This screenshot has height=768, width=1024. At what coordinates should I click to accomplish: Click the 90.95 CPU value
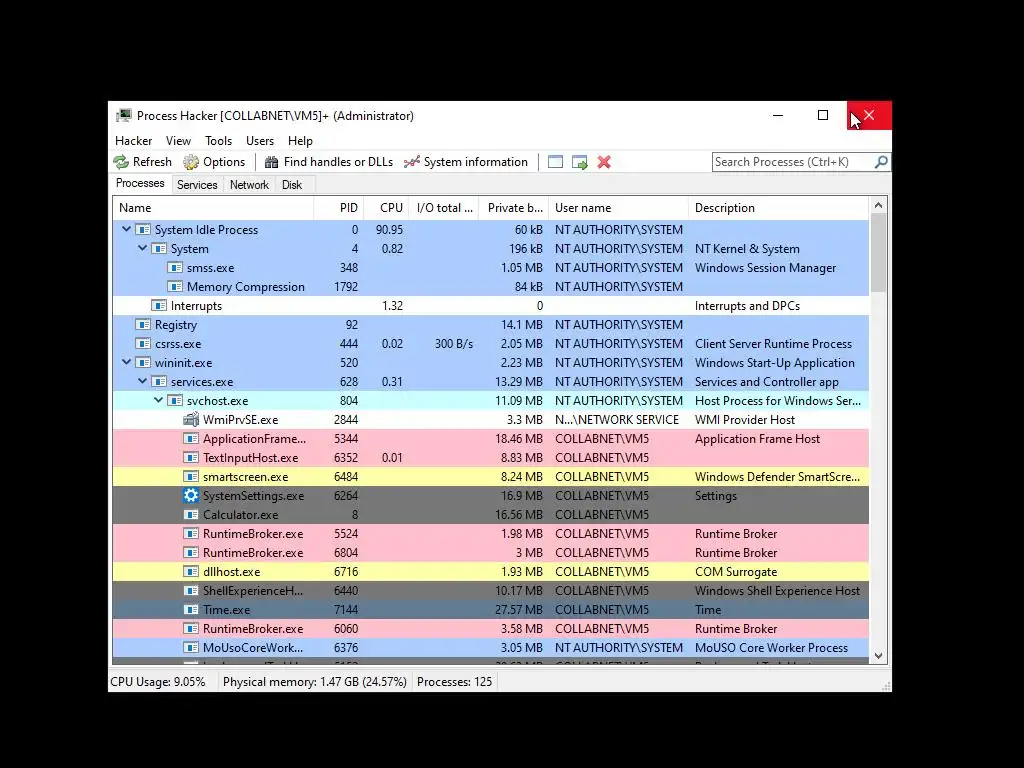389,230
